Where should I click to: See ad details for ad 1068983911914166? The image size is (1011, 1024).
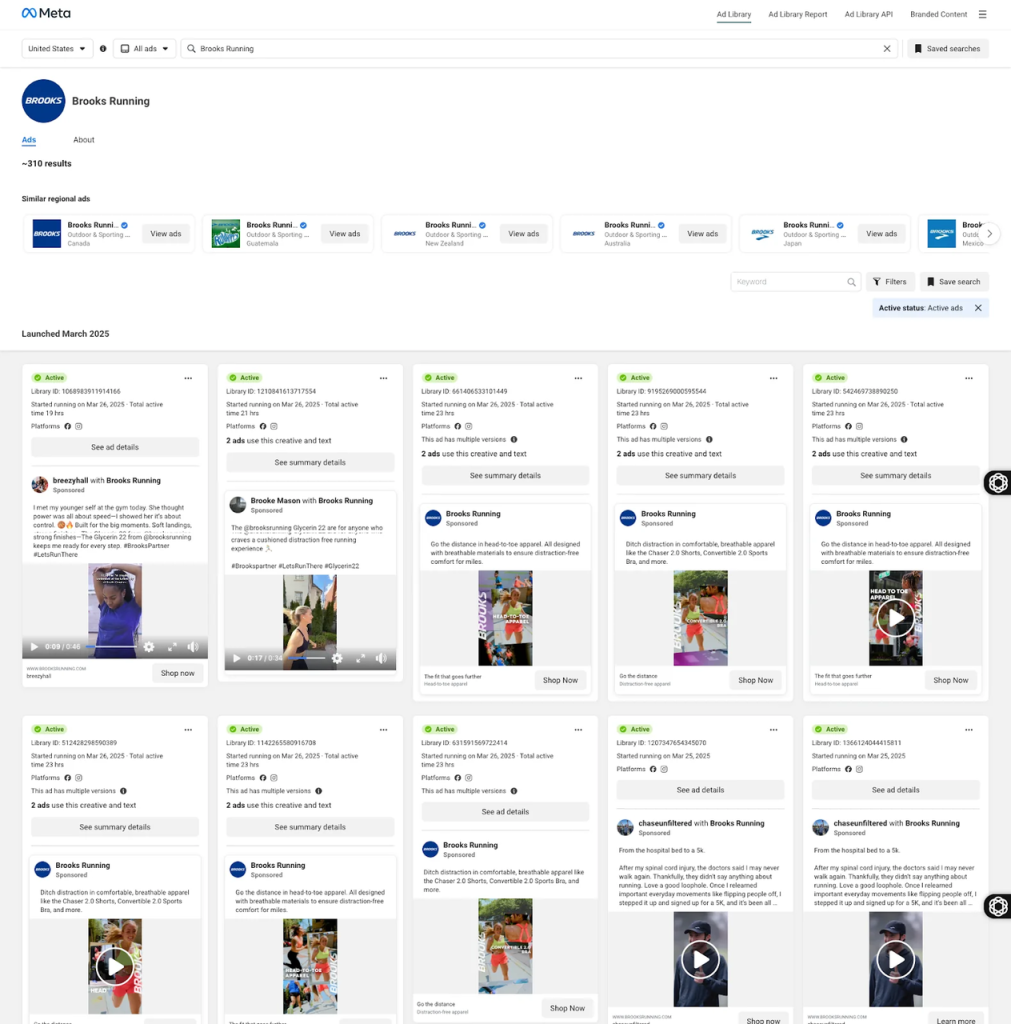tap(115, 447)
